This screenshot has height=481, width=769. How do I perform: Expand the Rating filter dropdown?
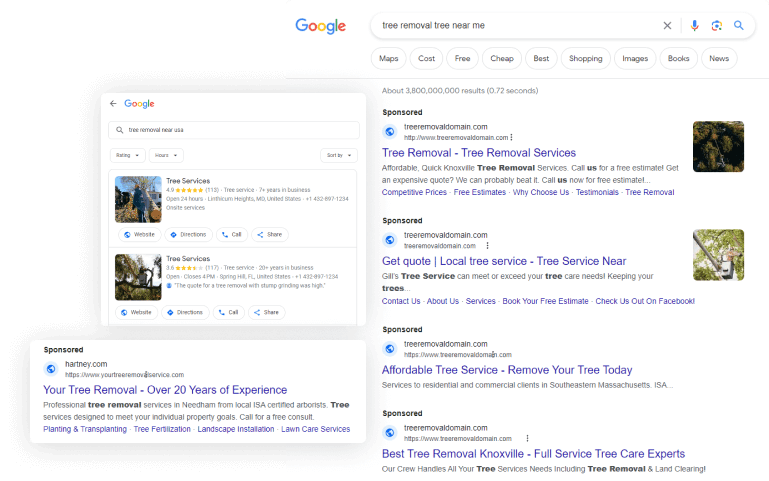128,155
